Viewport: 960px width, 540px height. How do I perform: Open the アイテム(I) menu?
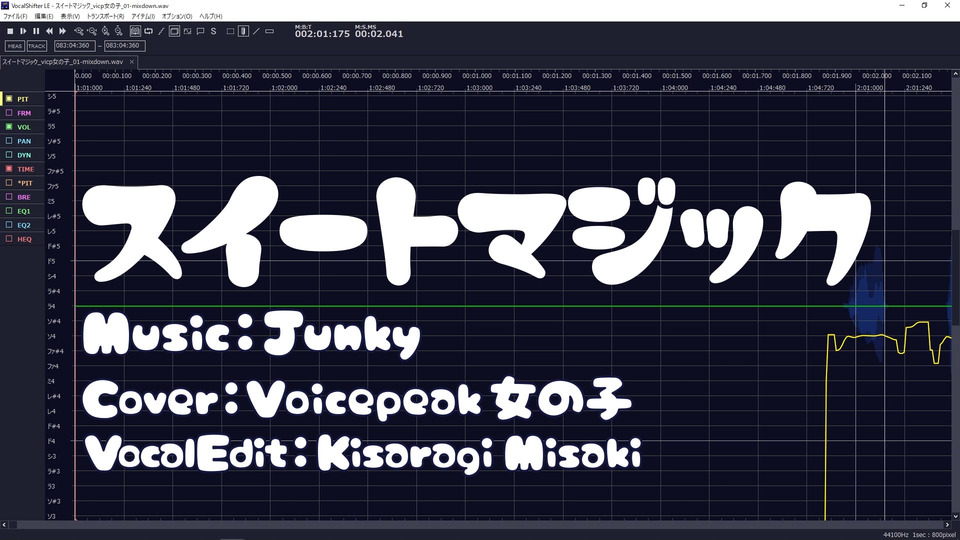143,17
